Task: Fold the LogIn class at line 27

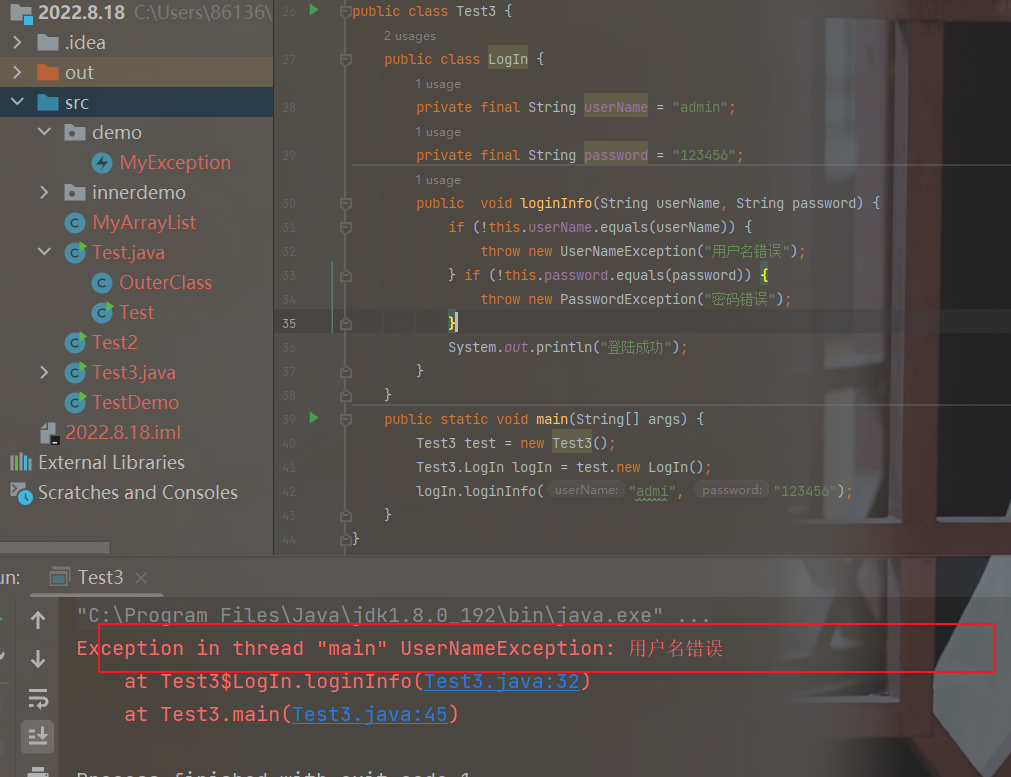Action: 346,59
